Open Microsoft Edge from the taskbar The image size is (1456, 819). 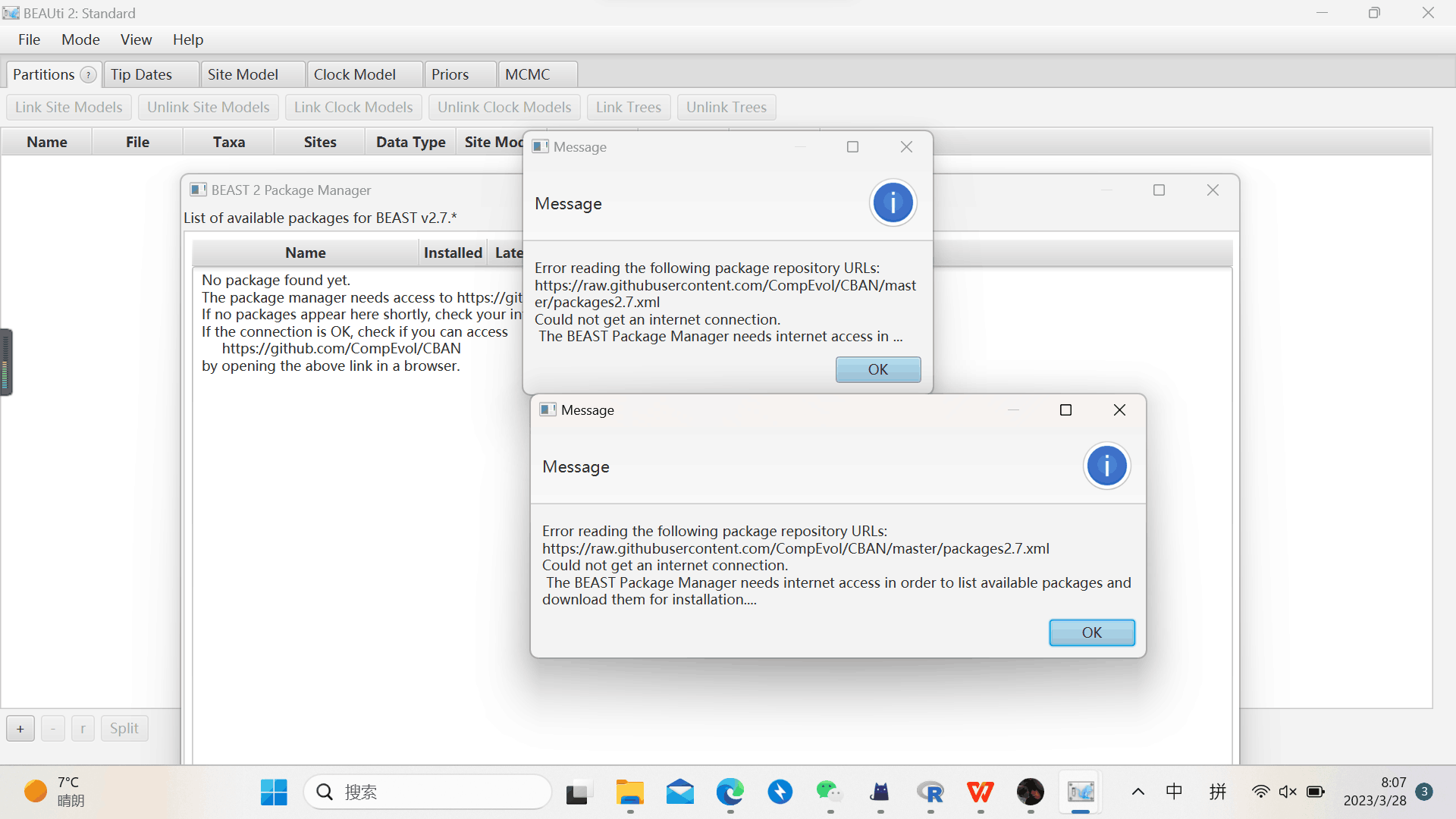point(730,792)
